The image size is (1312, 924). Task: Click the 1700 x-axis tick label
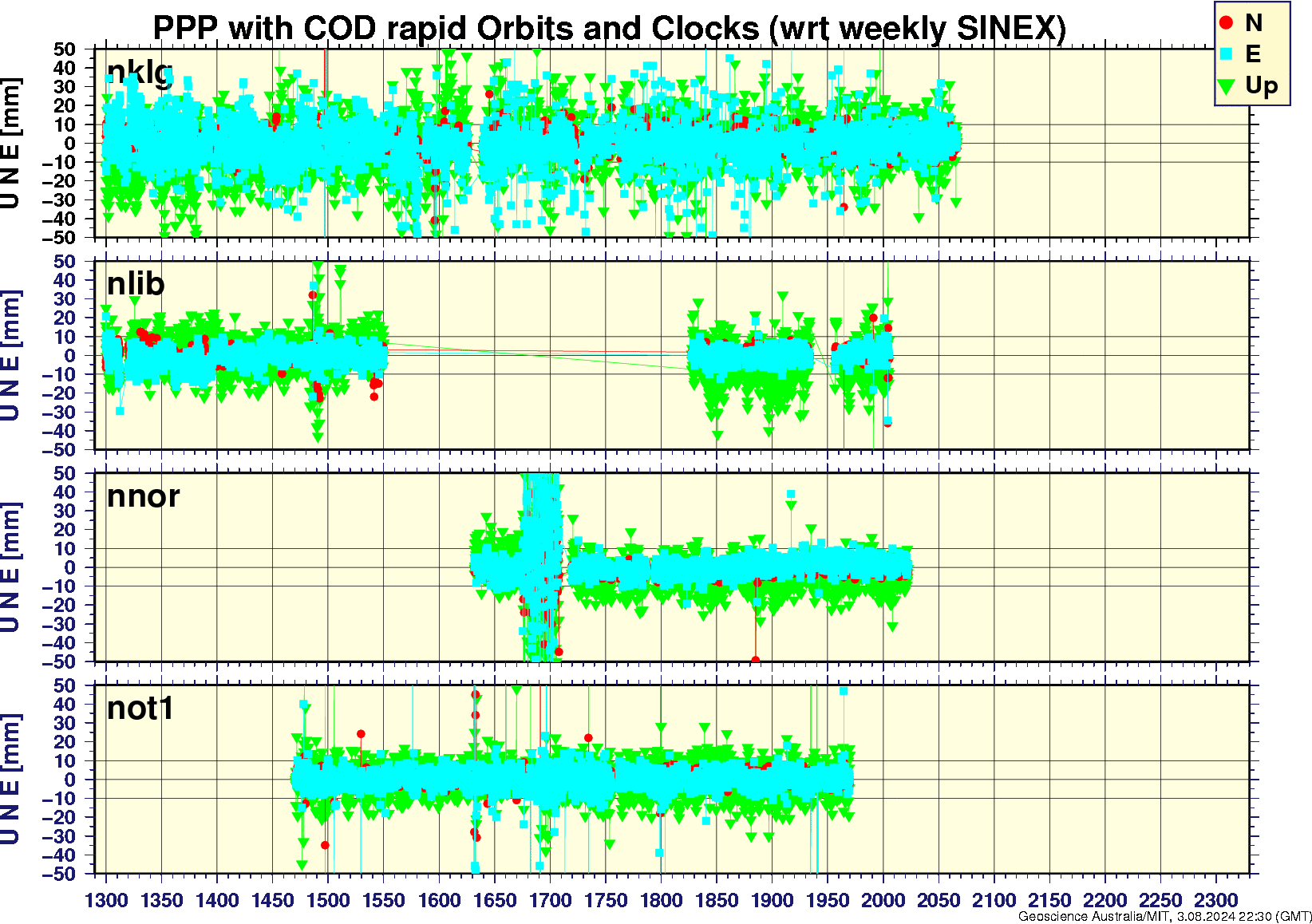550,900
